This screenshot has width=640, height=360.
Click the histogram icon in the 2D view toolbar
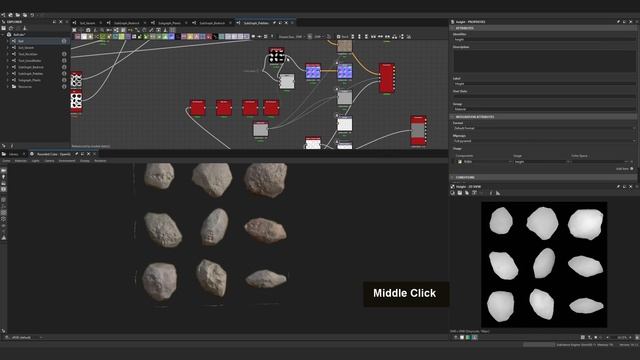tap(498, 193)
